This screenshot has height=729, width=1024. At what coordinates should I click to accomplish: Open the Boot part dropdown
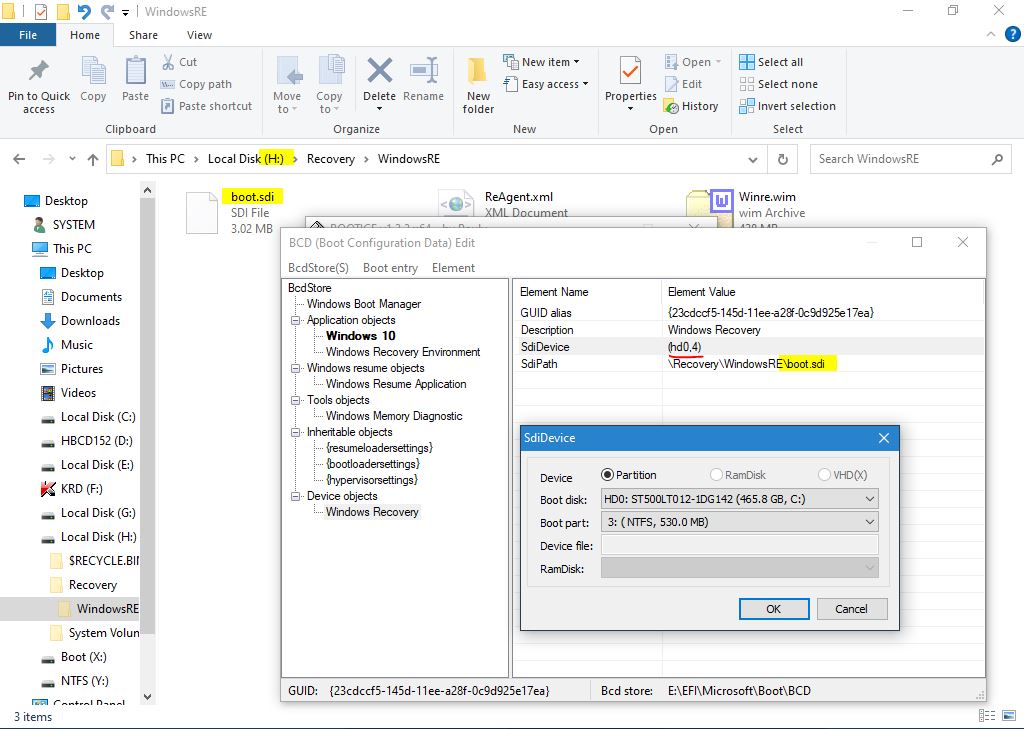pyautogui.click(x=739, y=522)
